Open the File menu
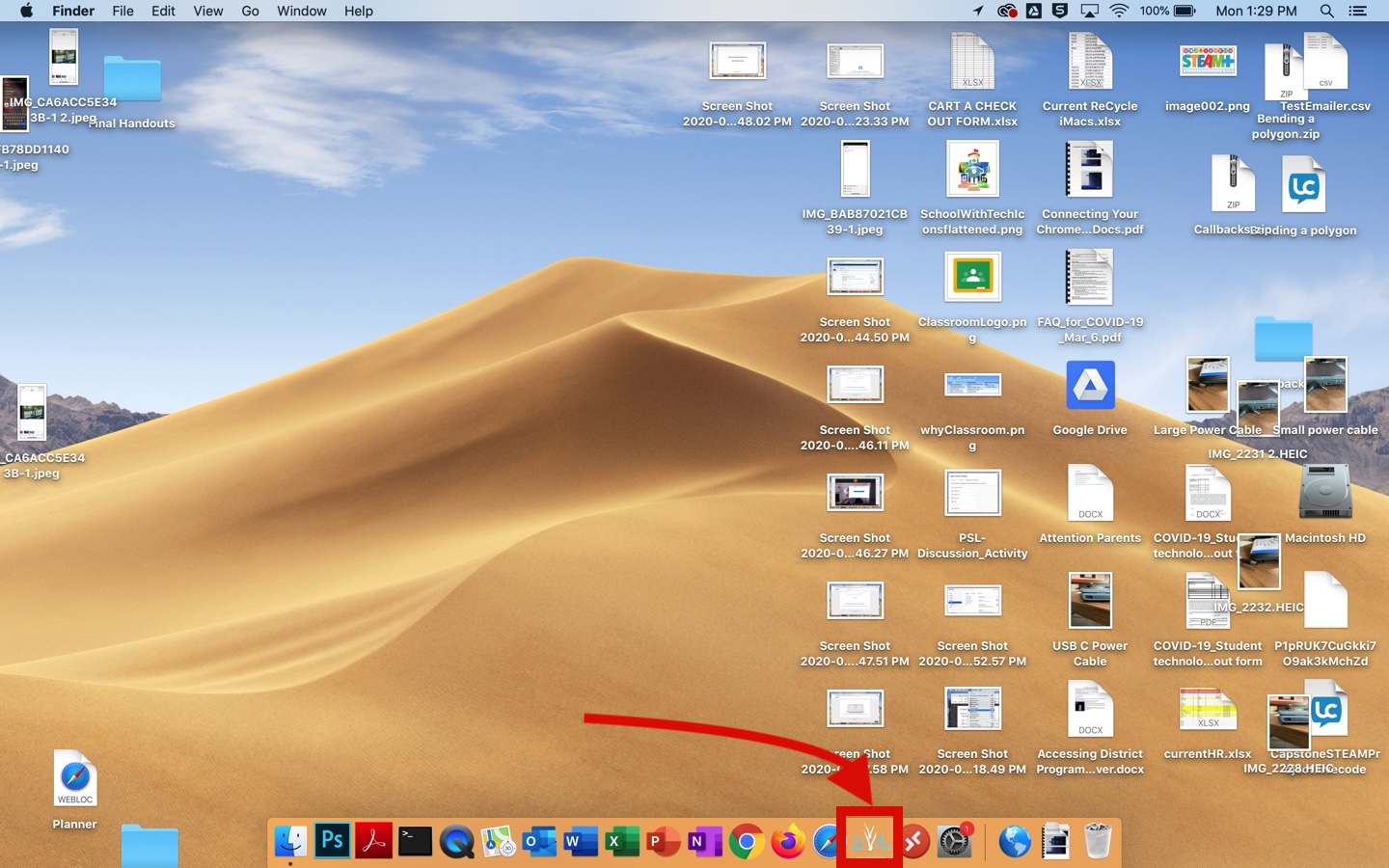 tap(123, 11)
